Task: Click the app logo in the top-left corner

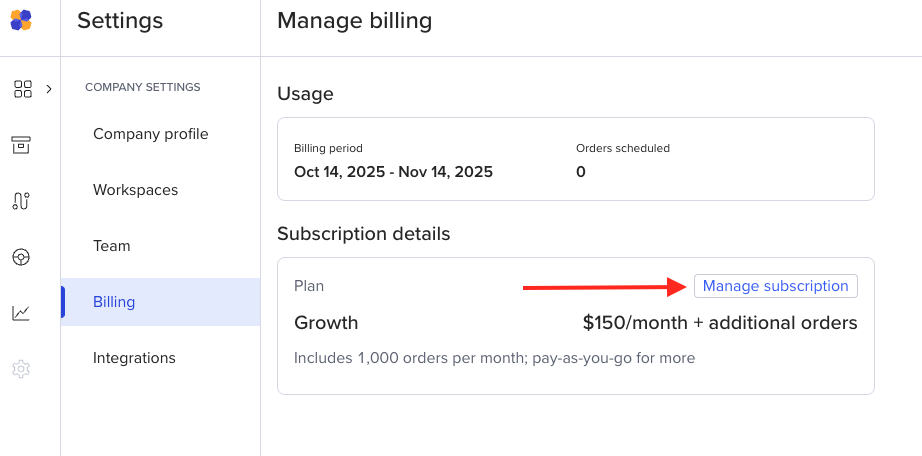Action: coord(21,20)
